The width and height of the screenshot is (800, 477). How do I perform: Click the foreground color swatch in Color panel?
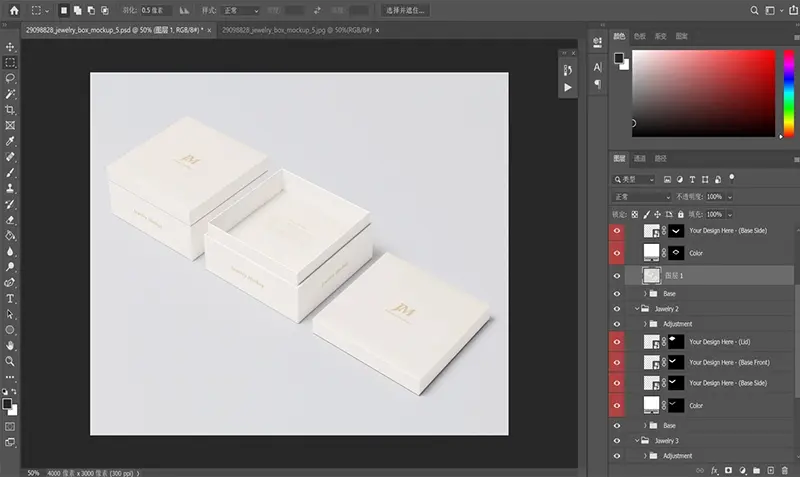(619, 58)
